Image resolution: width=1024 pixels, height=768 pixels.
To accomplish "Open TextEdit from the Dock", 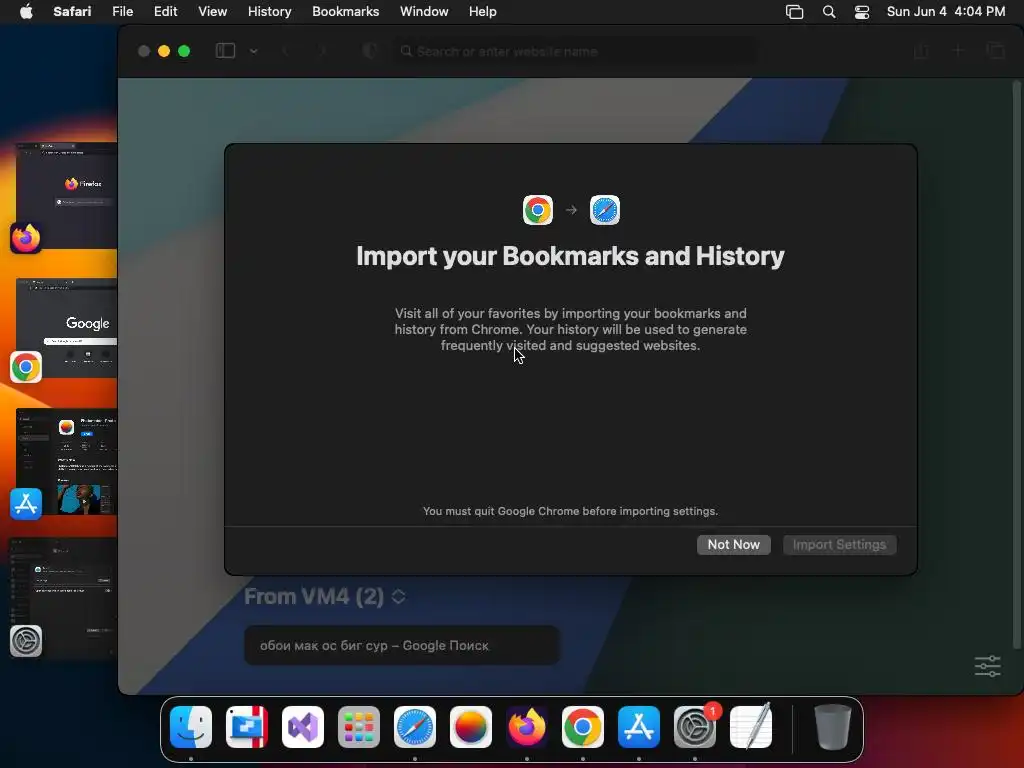I will click(751, 727).
